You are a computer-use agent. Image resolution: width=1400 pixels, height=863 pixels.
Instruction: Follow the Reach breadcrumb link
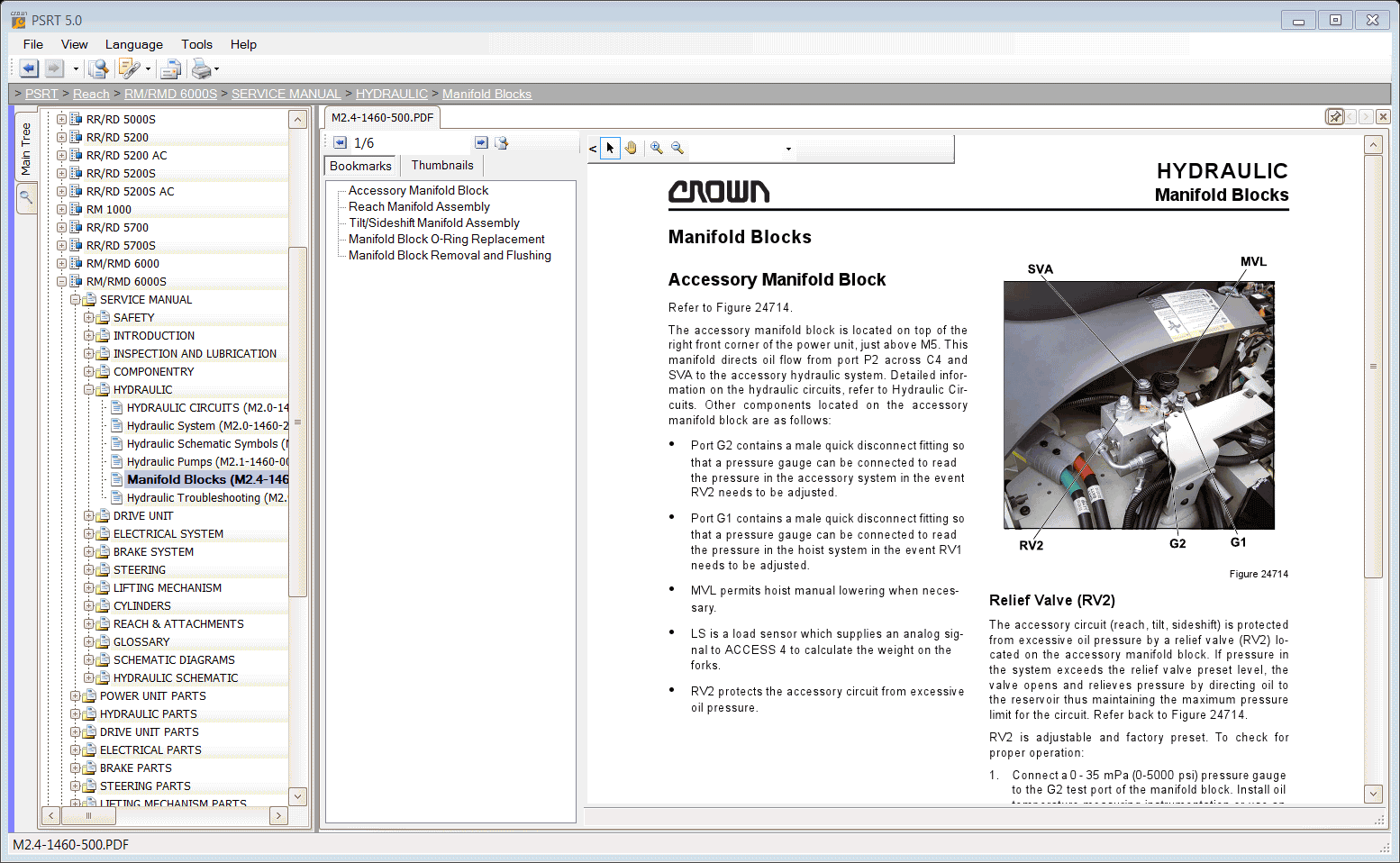click(x=91, y=94)
